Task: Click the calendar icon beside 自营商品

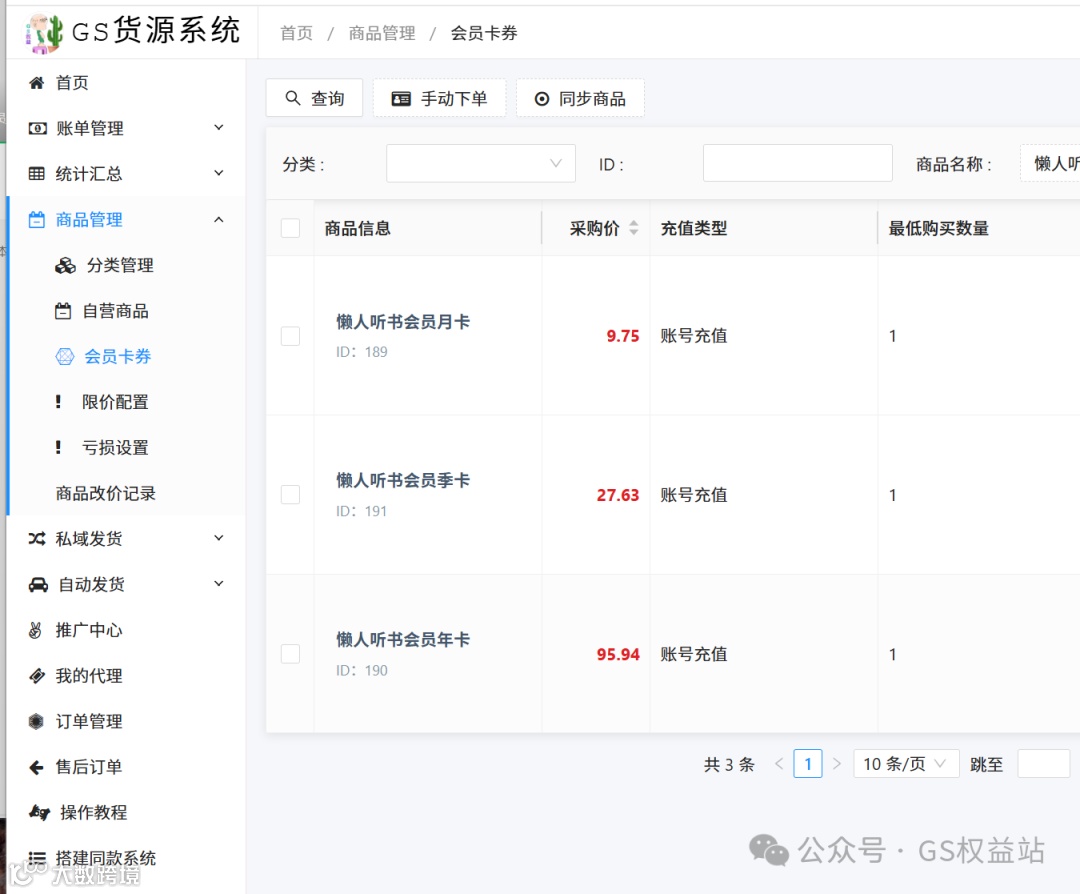Action: [x=63, y=311]
